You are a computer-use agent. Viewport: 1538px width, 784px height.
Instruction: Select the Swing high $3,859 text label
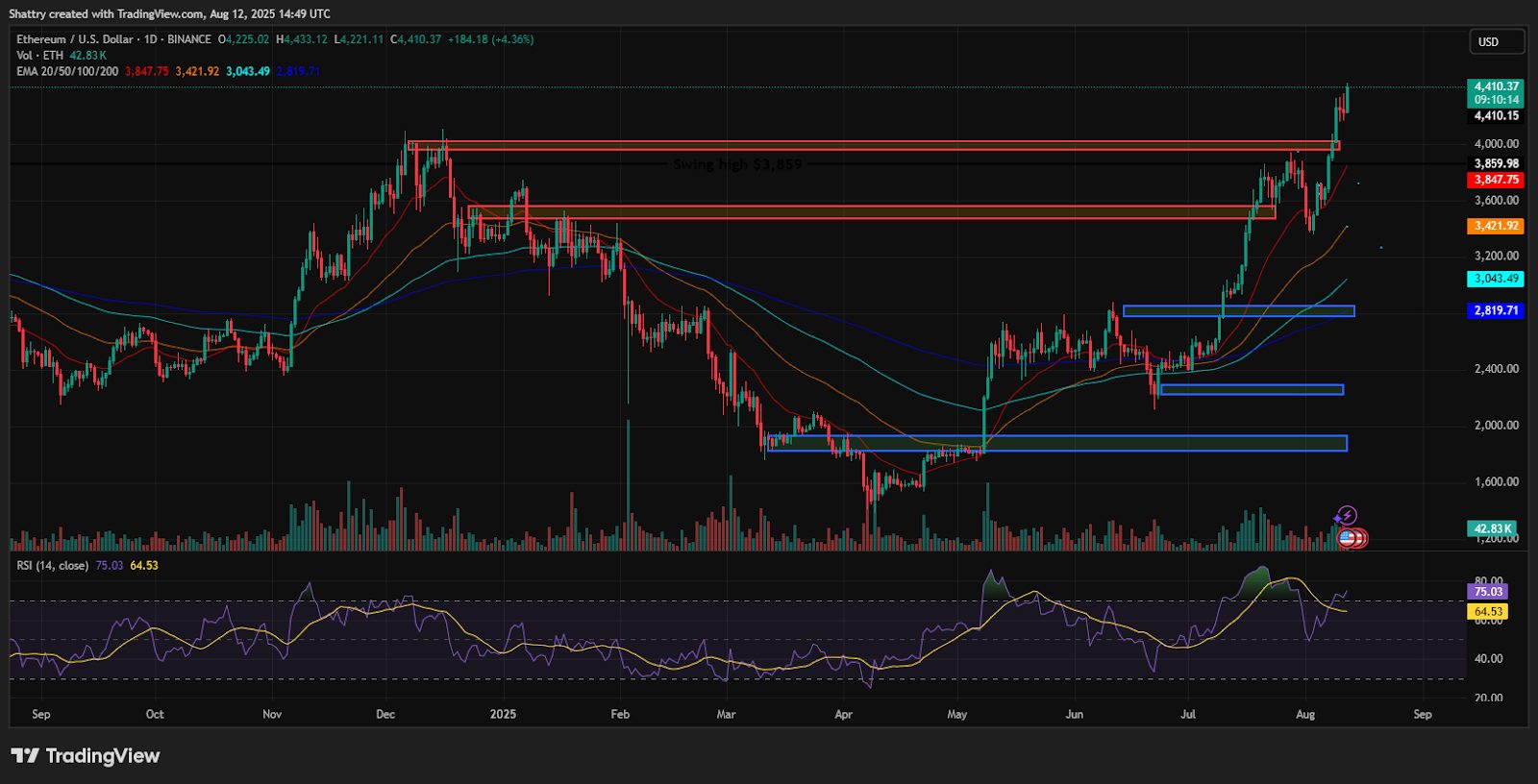(x=737, y=164)
